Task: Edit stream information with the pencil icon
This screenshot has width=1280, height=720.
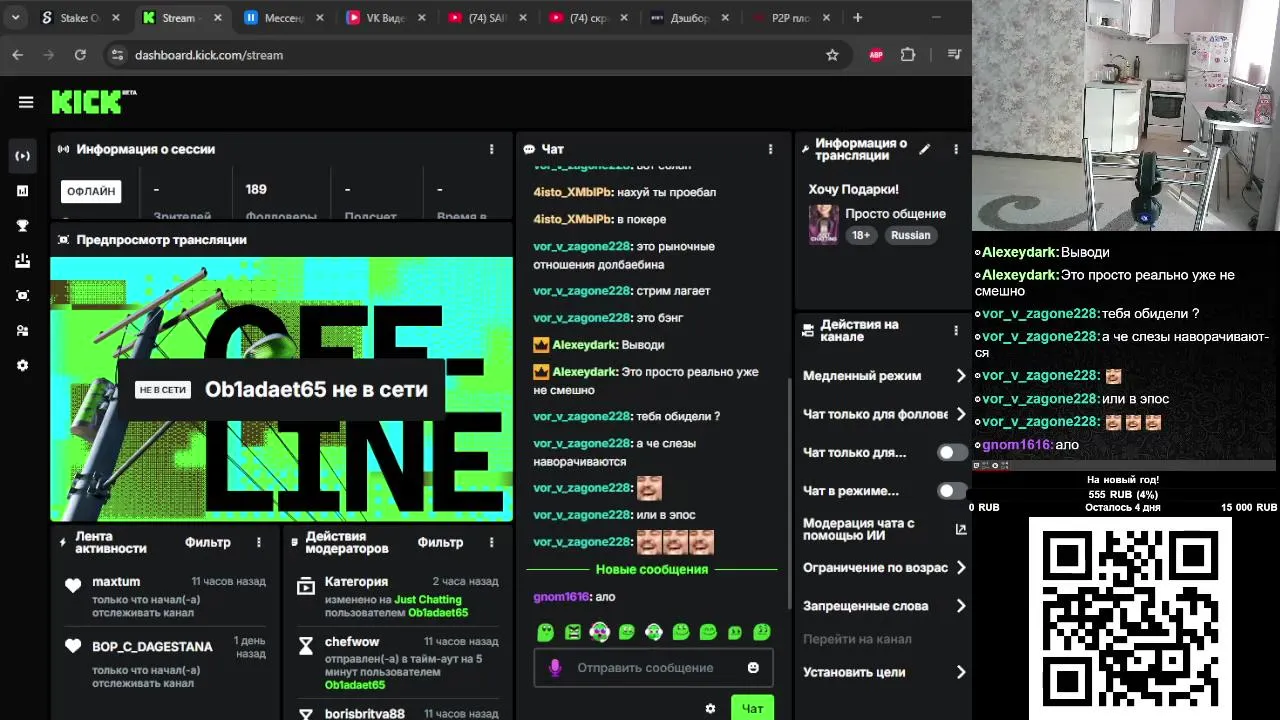Action: [925, 149]
